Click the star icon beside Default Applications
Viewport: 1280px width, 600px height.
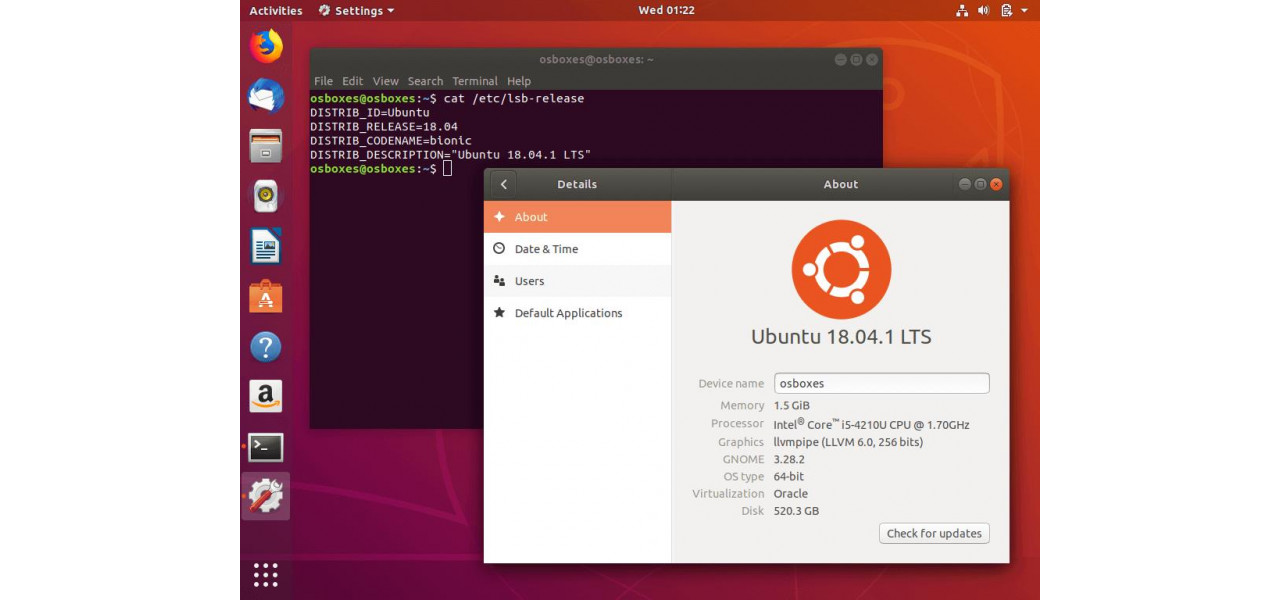[x=499, y=313]
